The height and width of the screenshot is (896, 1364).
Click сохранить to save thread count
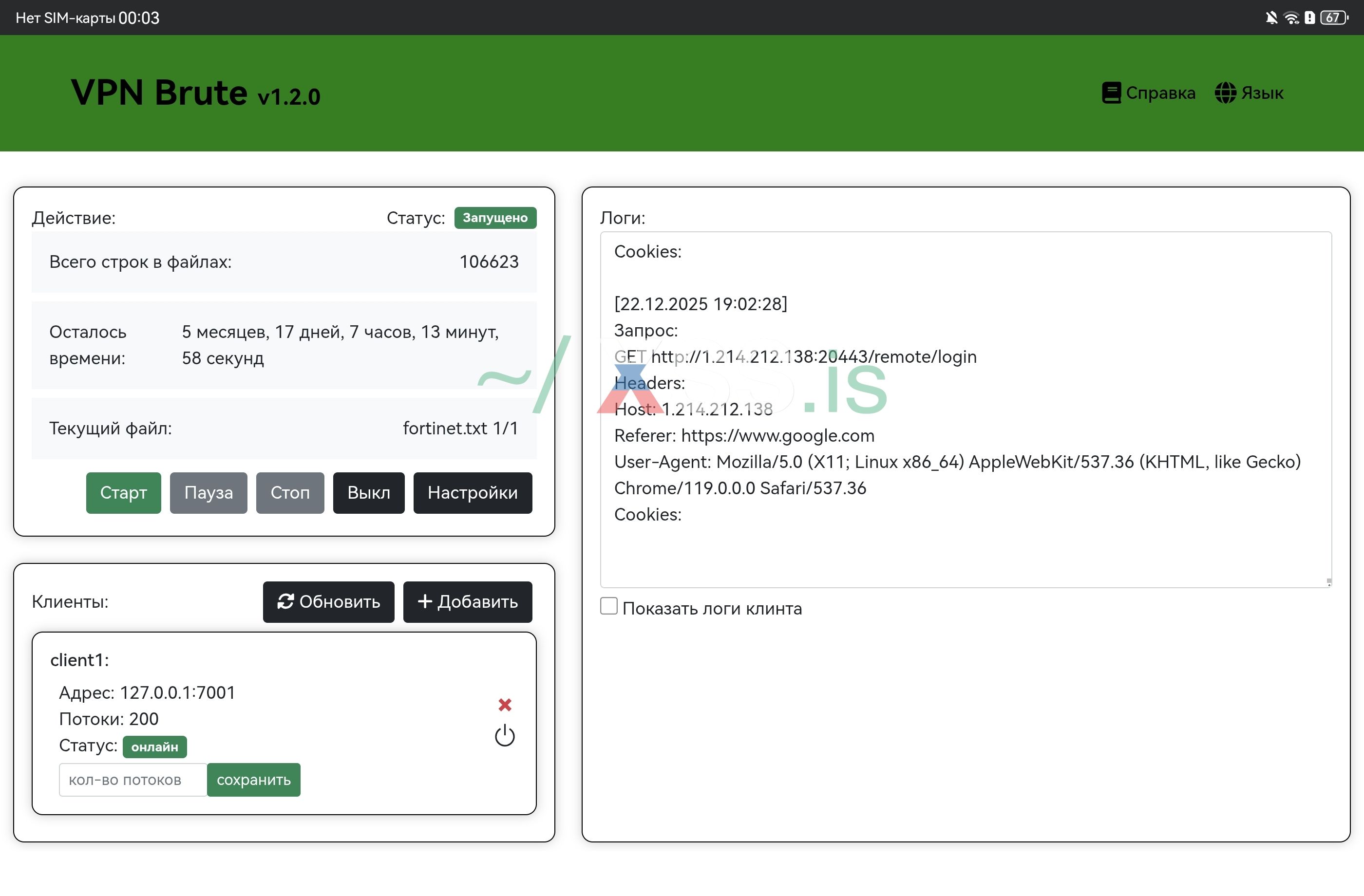[x=253, y=780]
